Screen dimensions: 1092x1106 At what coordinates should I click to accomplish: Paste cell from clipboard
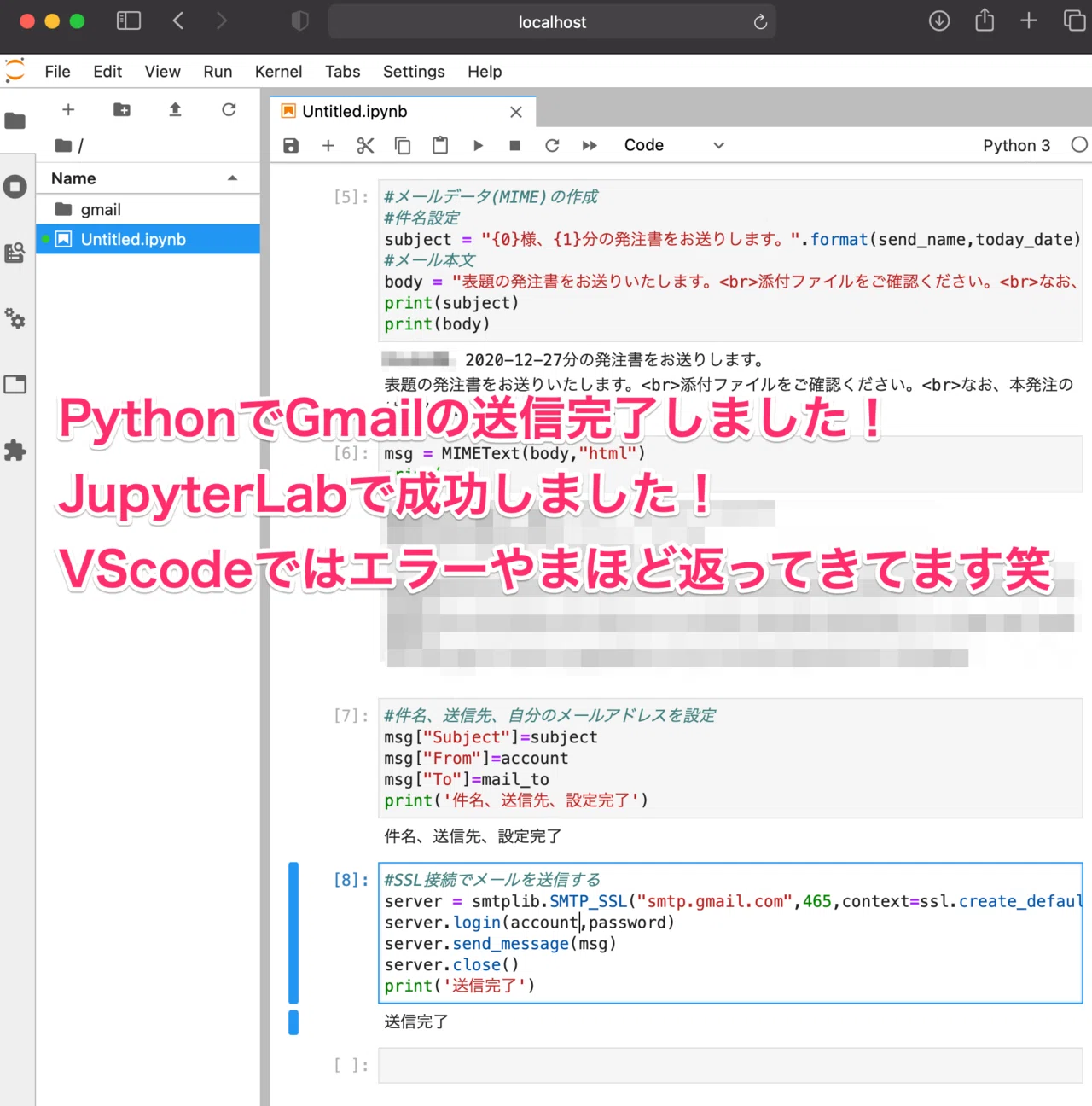pos(440,146)
